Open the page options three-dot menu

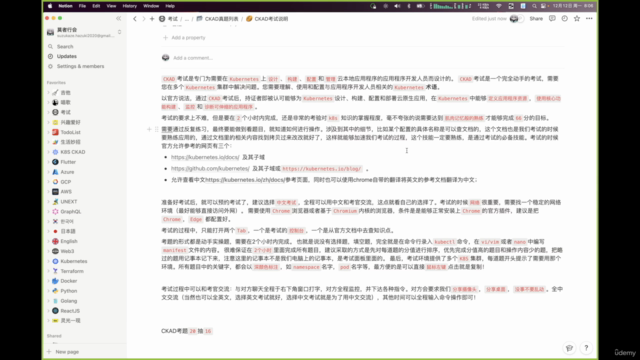(589, 18)
